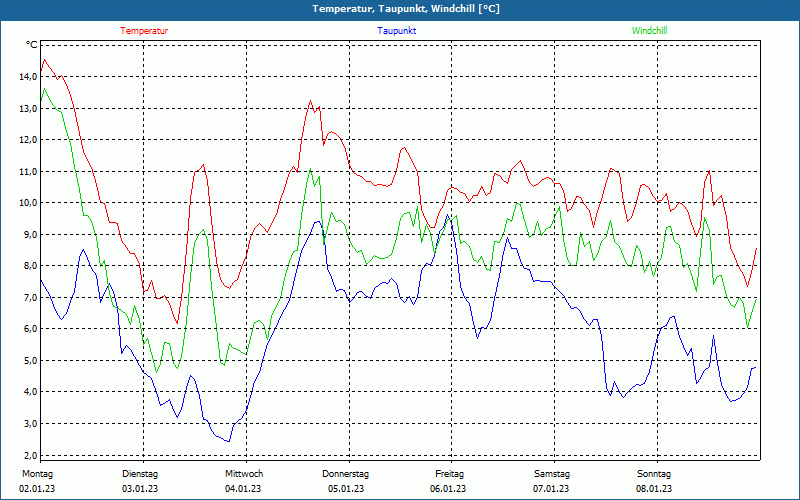Click the 14,0 y-axis value
Image resolution: width=800 pixels, height=500 pixels.
tap(29, 77)
